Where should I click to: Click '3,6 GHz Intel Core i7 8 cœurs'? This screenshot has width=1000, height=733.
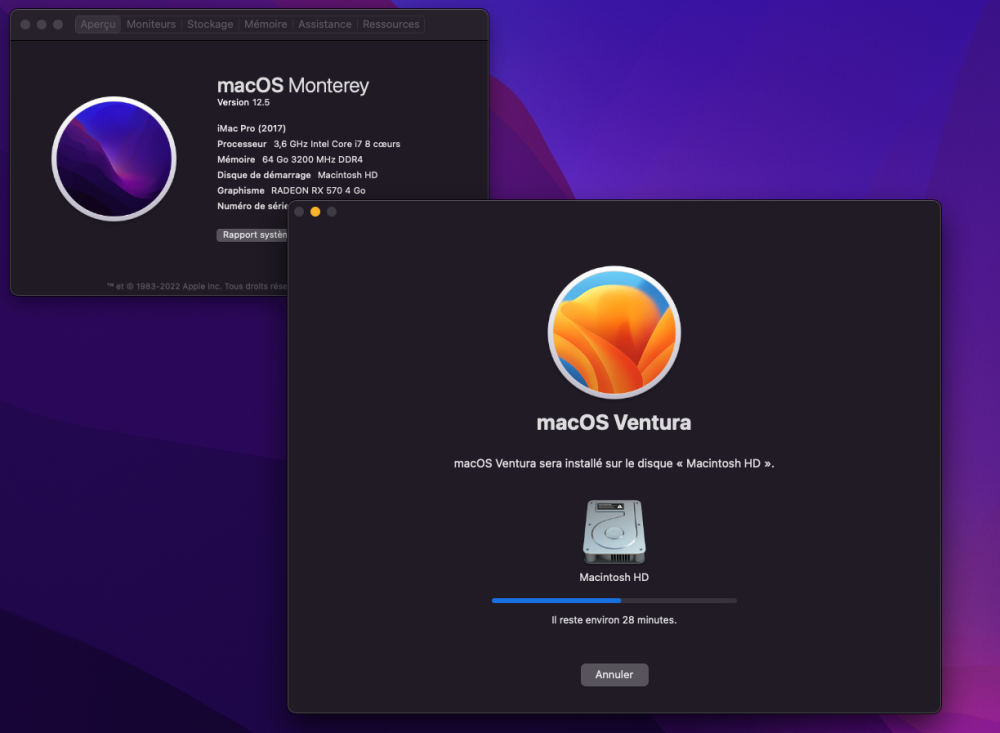coord(337,144)
